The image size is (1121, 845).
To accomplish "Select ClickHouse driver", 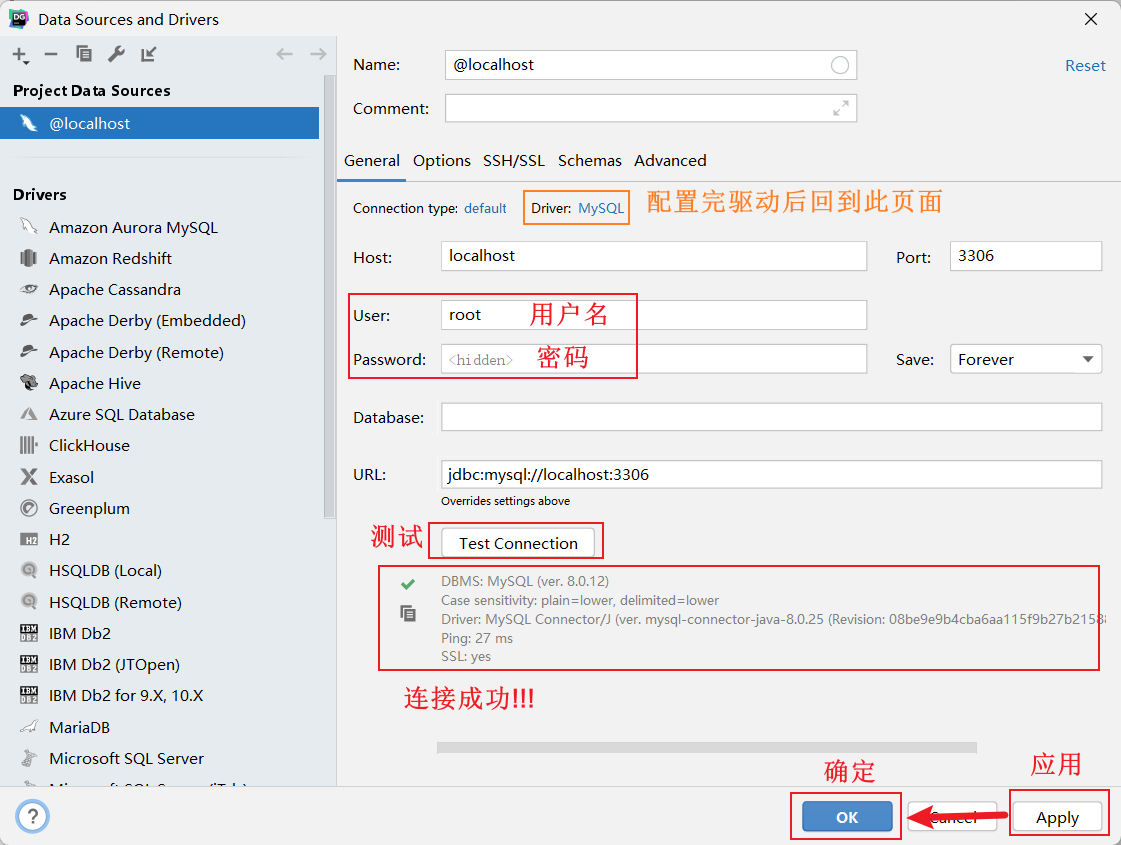I will (x=89, y=445).
